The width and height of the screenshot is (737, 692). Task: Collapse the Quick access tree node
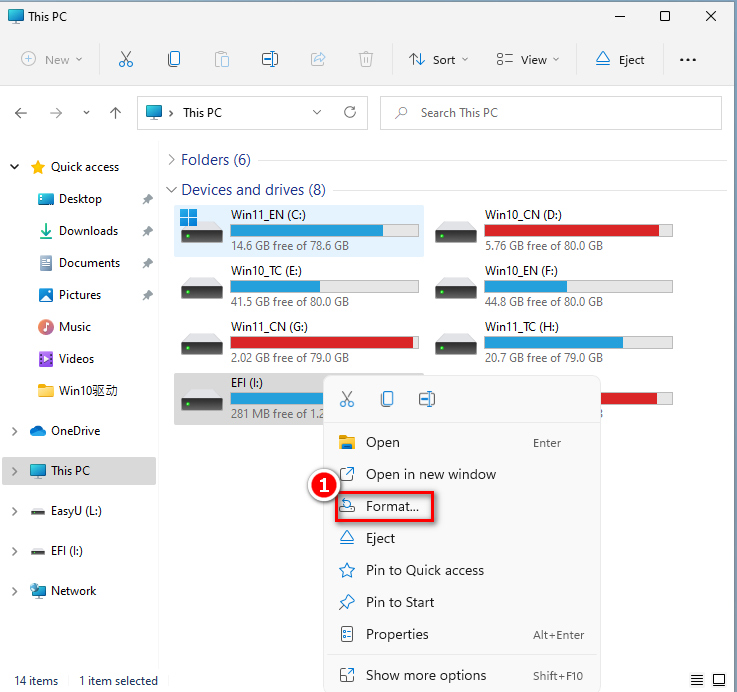click(x=15, y=167)
